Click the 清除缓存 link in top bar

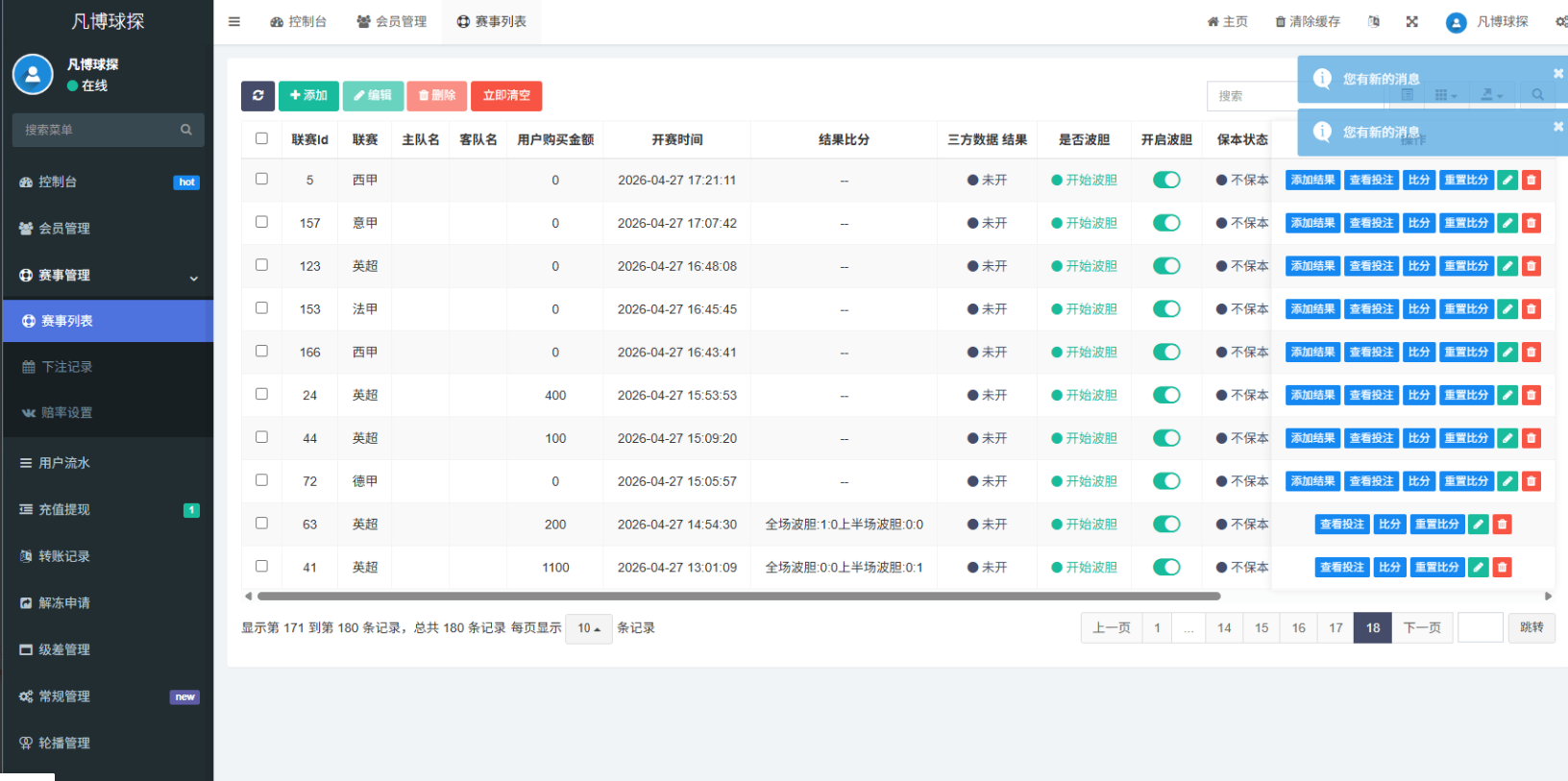[1307, 21]
